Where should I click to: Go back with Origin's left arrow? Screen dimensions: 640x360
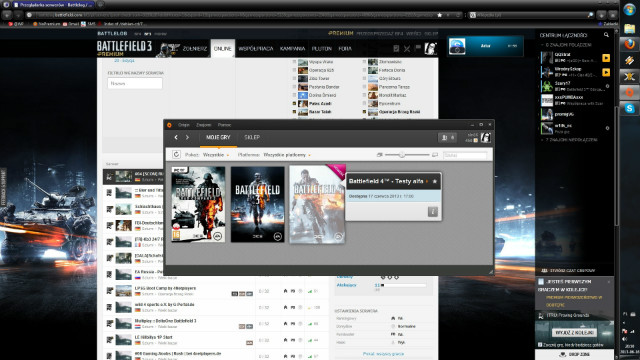coord(176,138)
